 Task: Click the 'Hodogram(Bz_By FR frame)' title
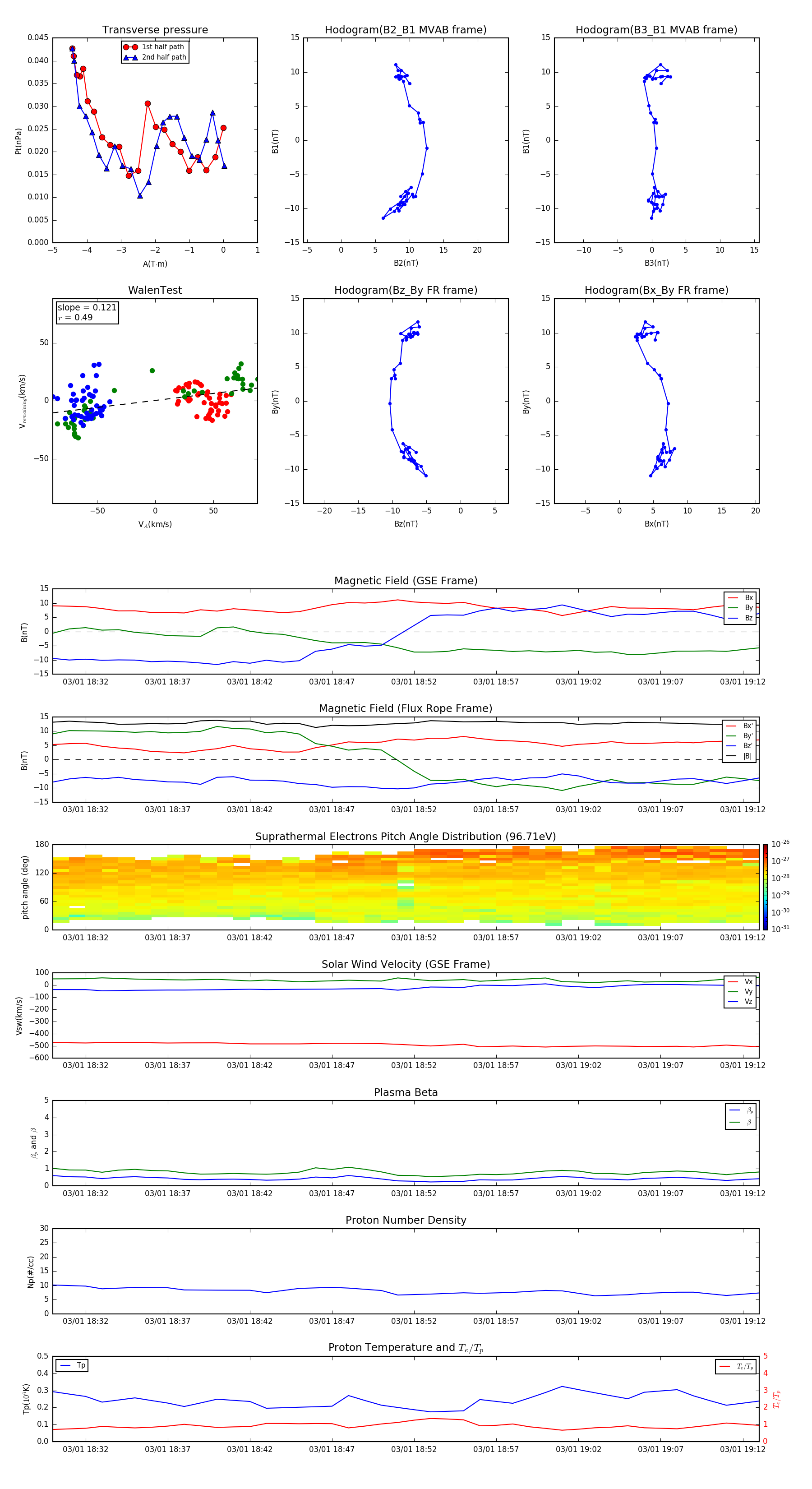tap(406, 290)
